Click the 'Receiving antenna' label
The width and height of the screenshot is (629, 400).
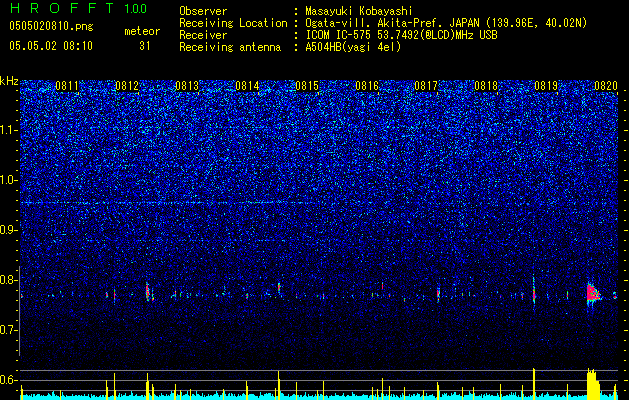click(230, 47)
